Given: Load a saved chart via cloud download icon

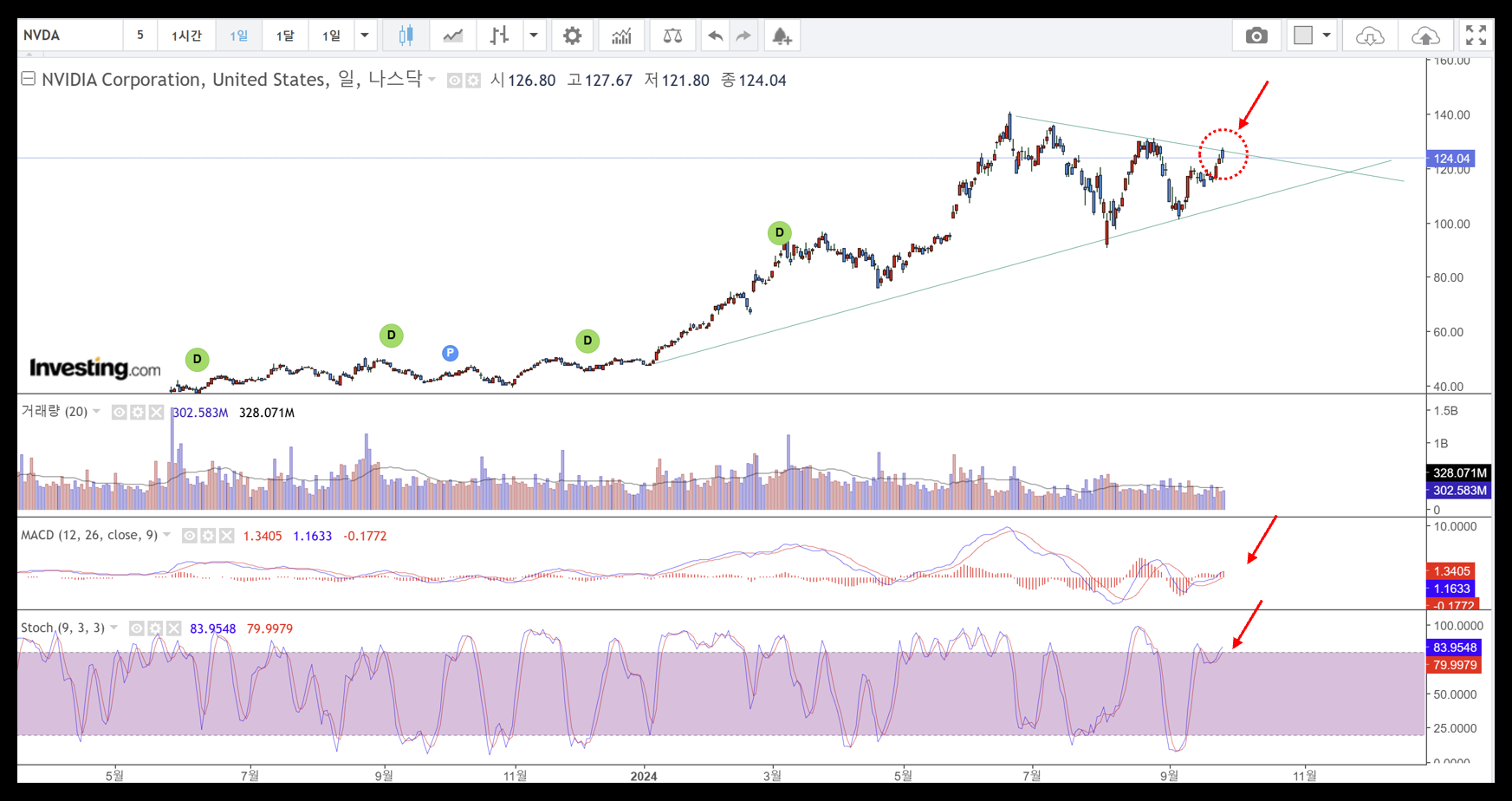Looking at the screenshot, I should [x=1370, y=36].
